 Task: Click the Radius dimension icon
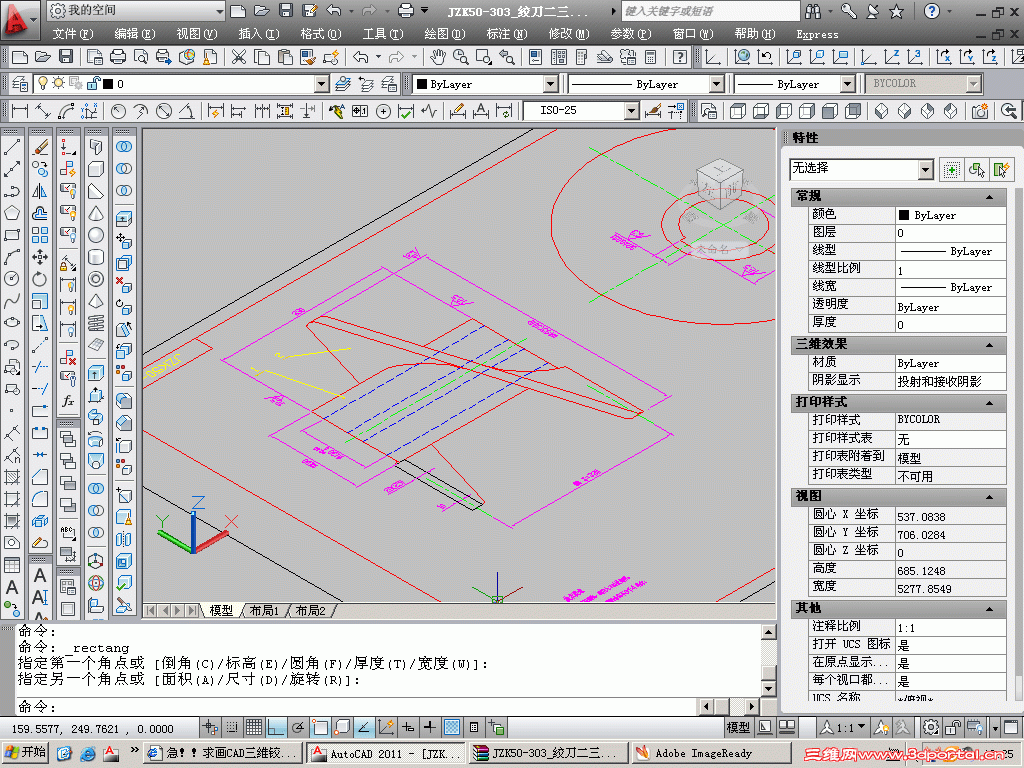pyautogui.click(x=118, y=111)
